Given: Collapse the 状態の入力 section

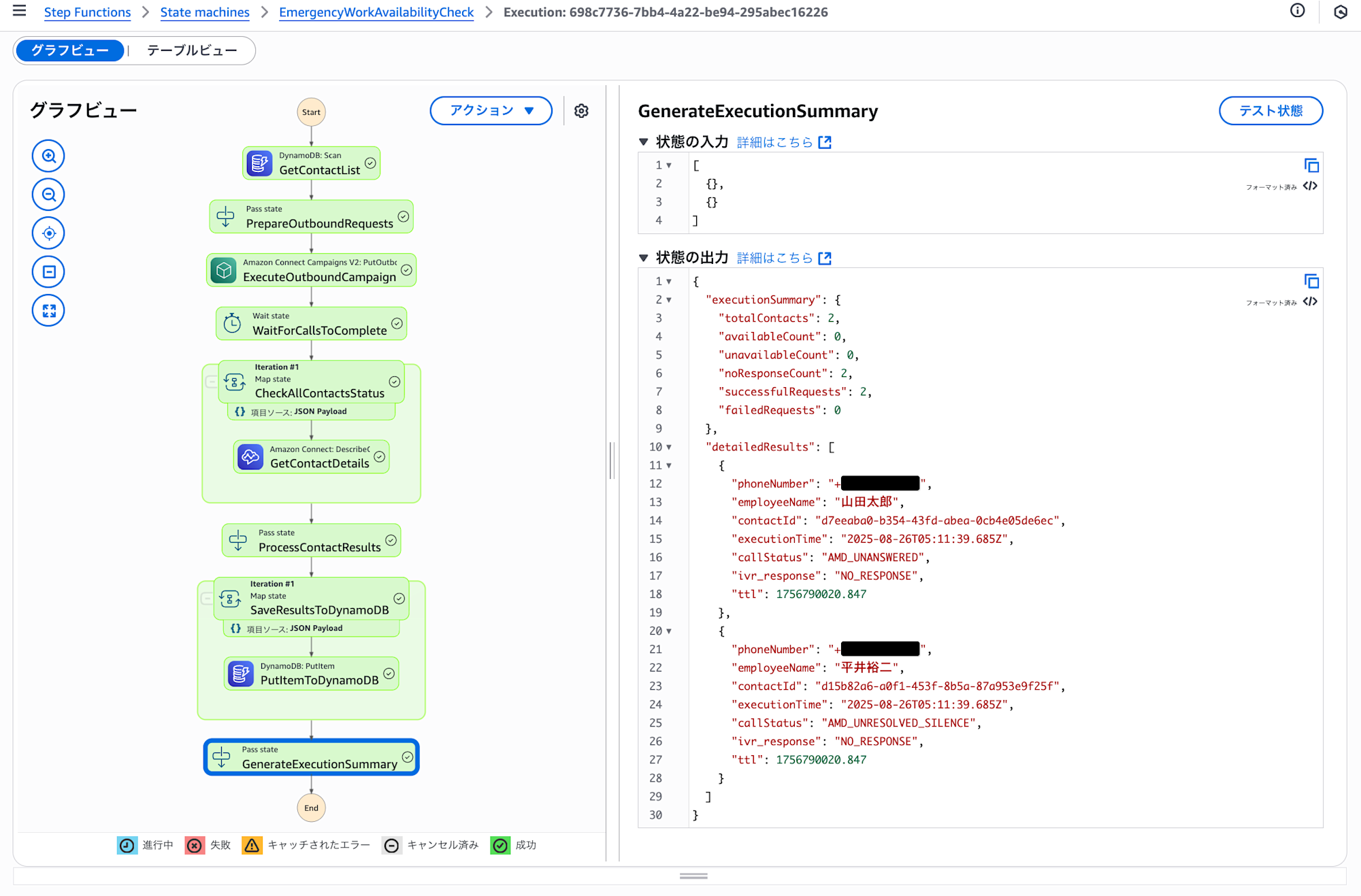Looking at the screenshot, I should (643, 142).
